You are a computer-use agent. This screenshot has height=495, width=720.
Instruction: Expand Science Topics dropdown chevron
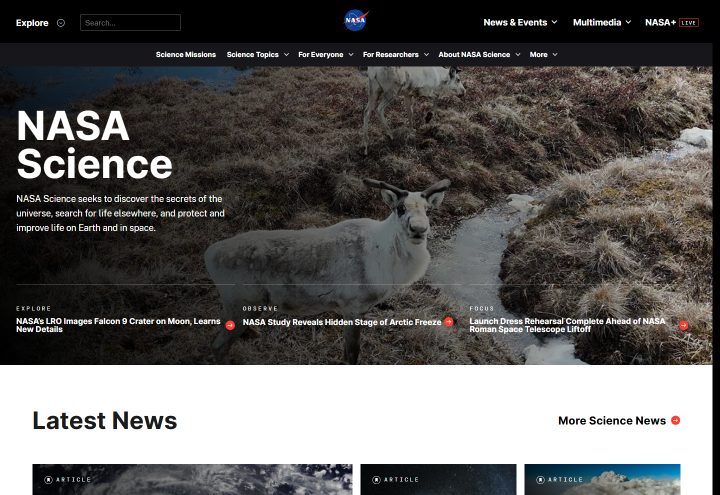pos(286,55)
